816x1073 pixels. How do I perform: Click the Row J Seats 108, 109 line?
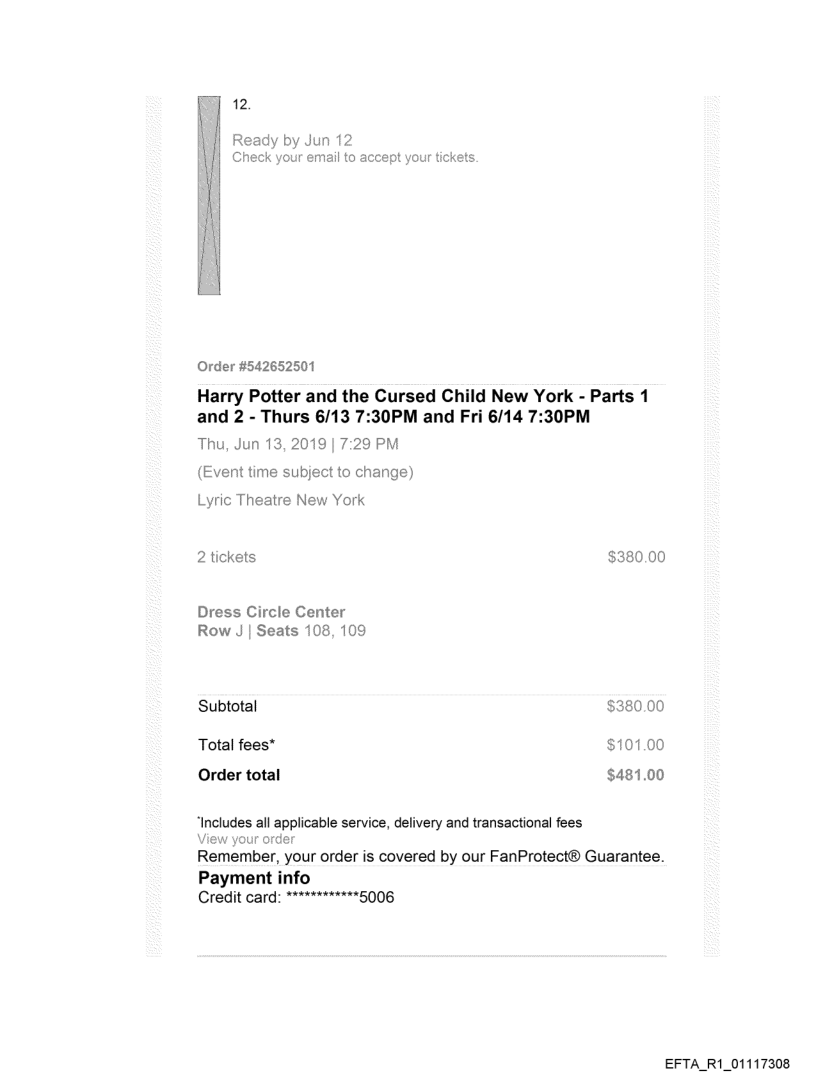point(281,630)
